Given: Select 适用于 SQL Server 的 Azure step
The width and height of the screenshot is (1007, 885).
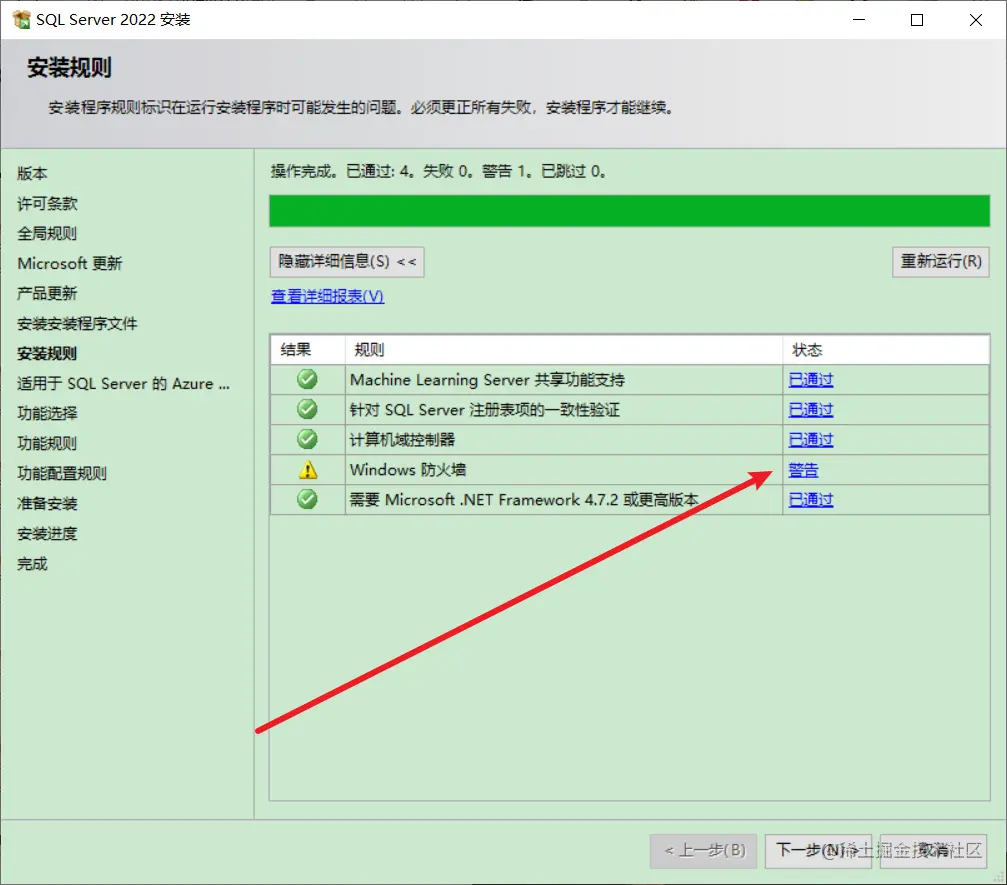Looking at the screenshot, I should pos(123,383).
